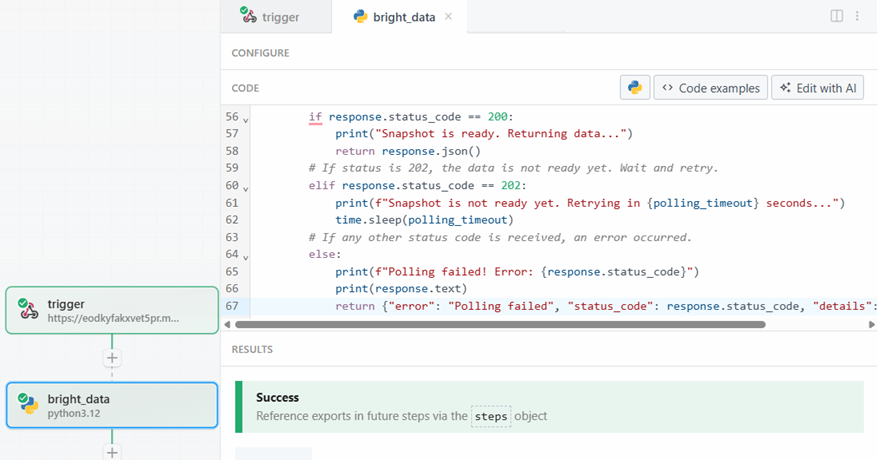Click the return response.json() code line
Viewport: 878px width, 461px height.
tap(408, 151)
